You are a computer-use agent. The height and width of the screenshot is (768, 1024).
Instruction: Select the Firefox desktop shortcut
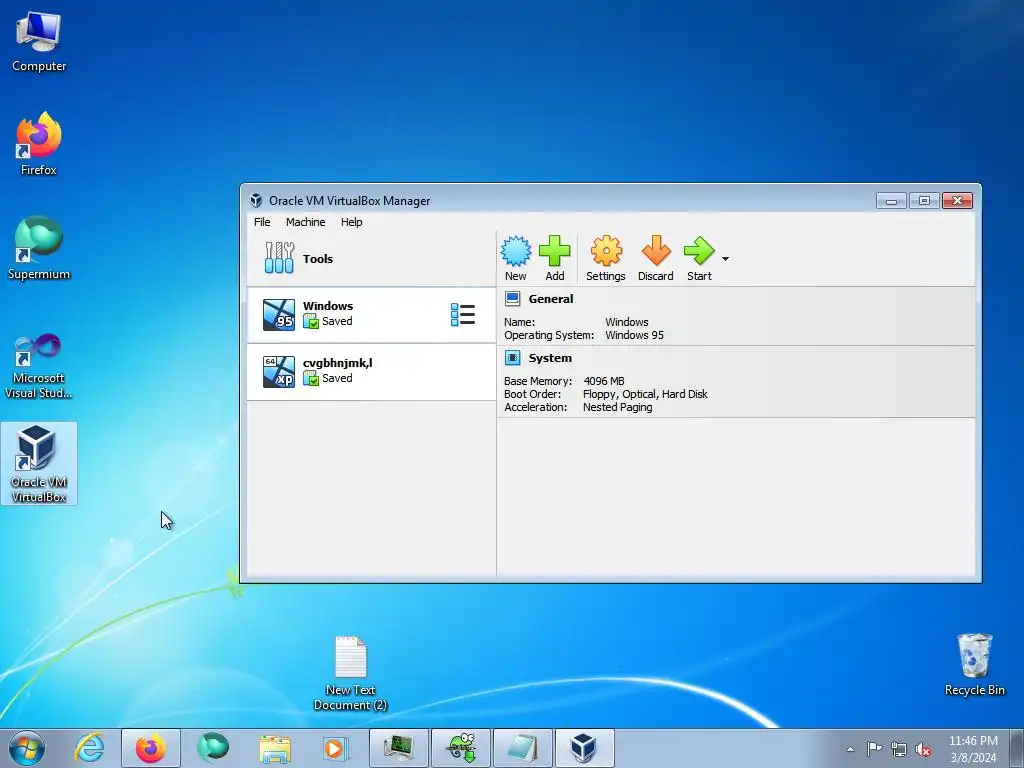point(39,144)
